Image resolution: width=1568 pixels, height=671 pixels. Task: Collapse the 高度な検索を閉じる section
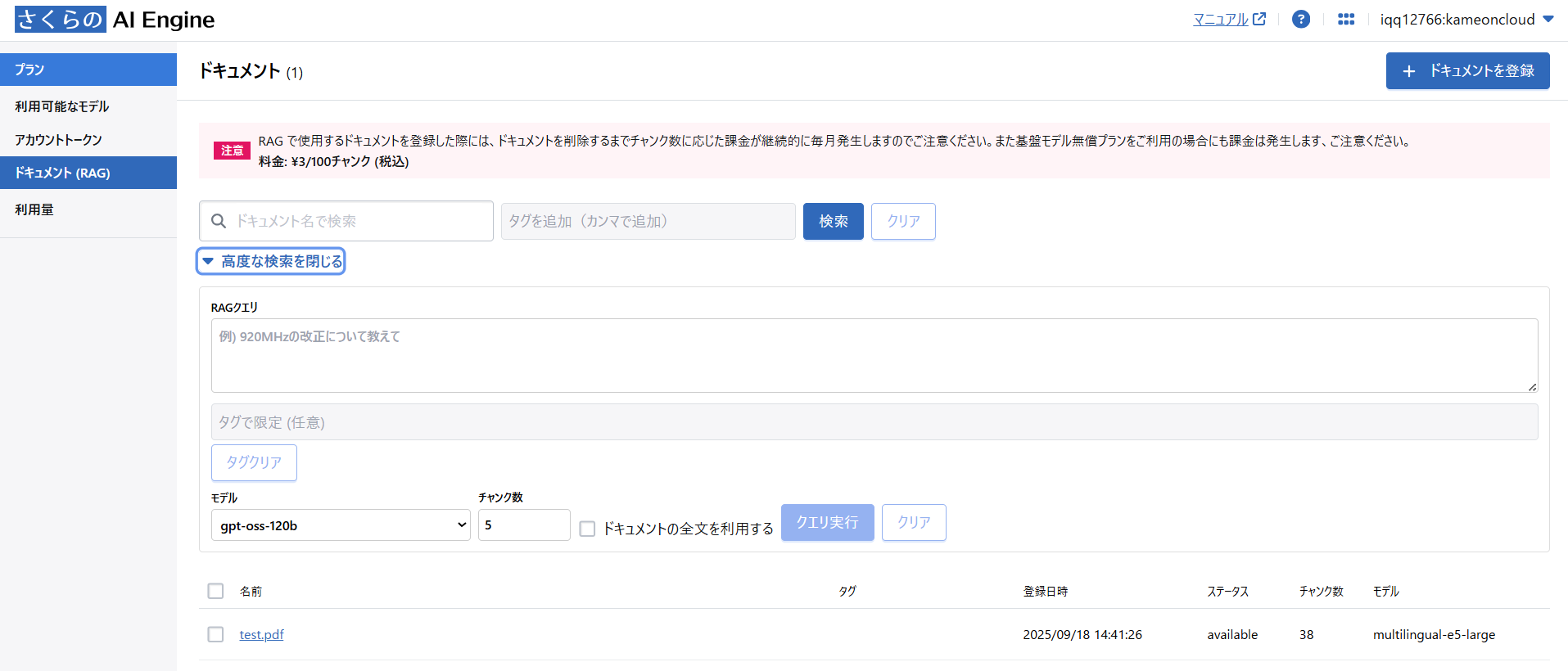[x=271, y=261]
